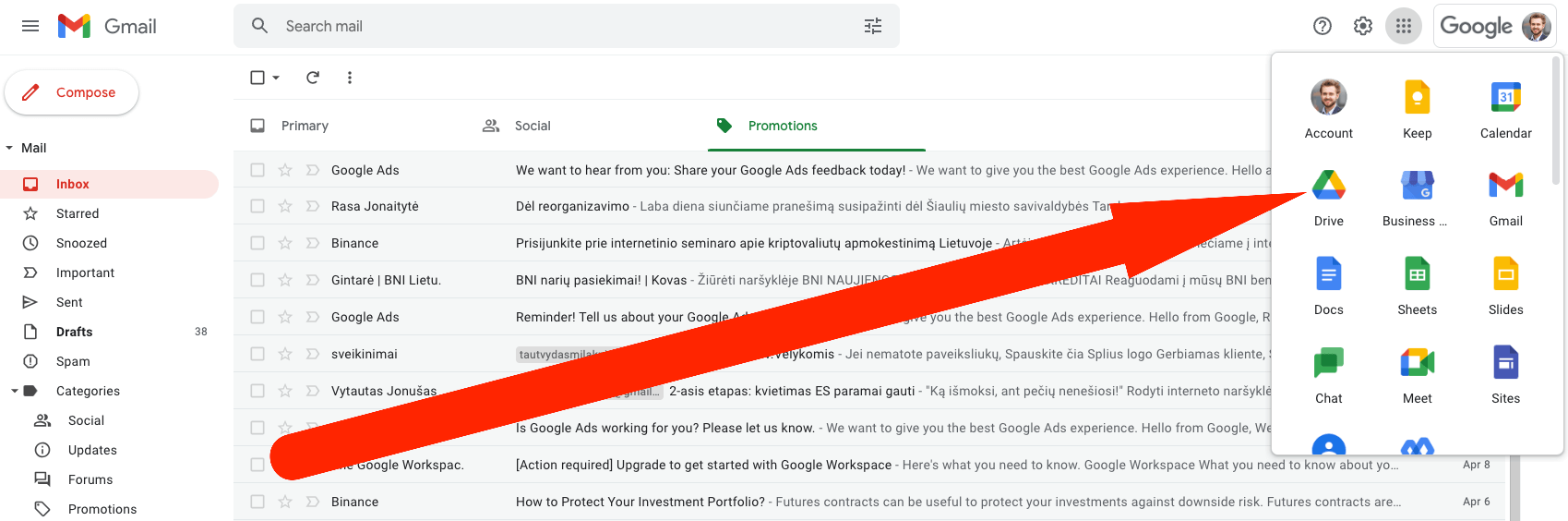Image resolution: width=1568 pixels, height=521 pixels.
Task: Open Google Meet app
Action: point(1417,375)
